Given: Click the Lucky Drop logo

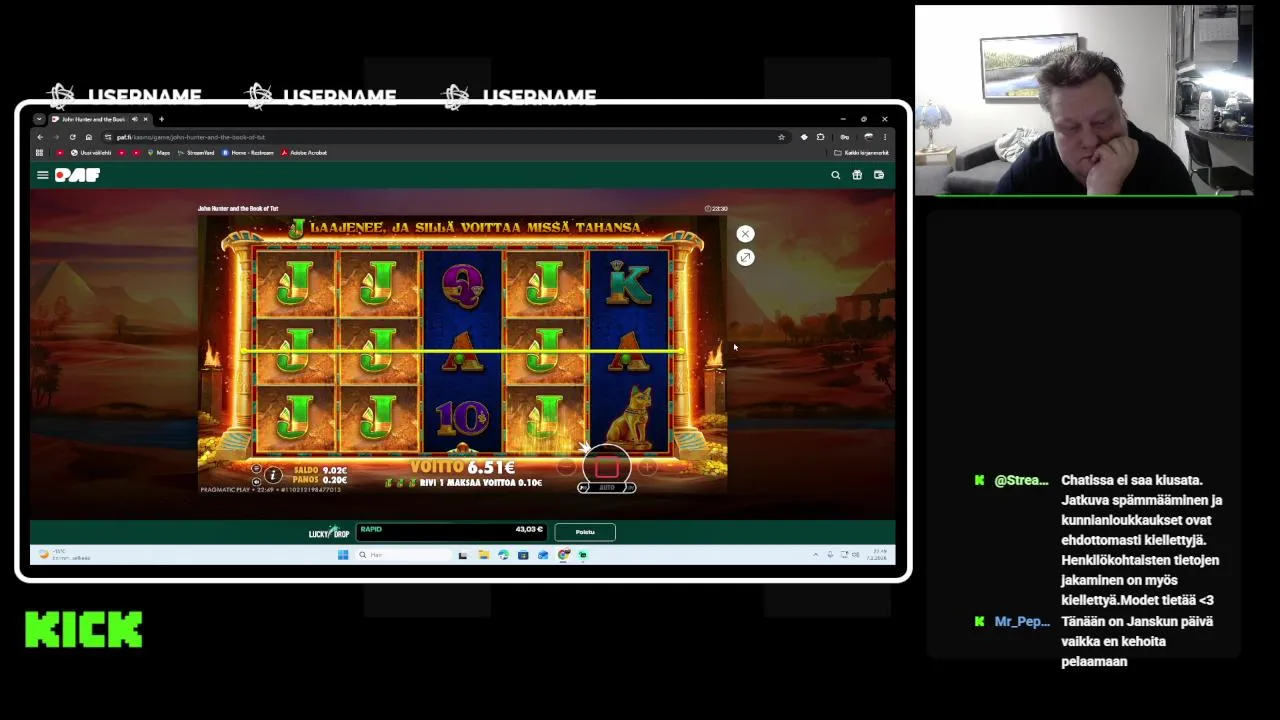Looking at the screenshot, I should pyautogui.click(x=329, y=532).
